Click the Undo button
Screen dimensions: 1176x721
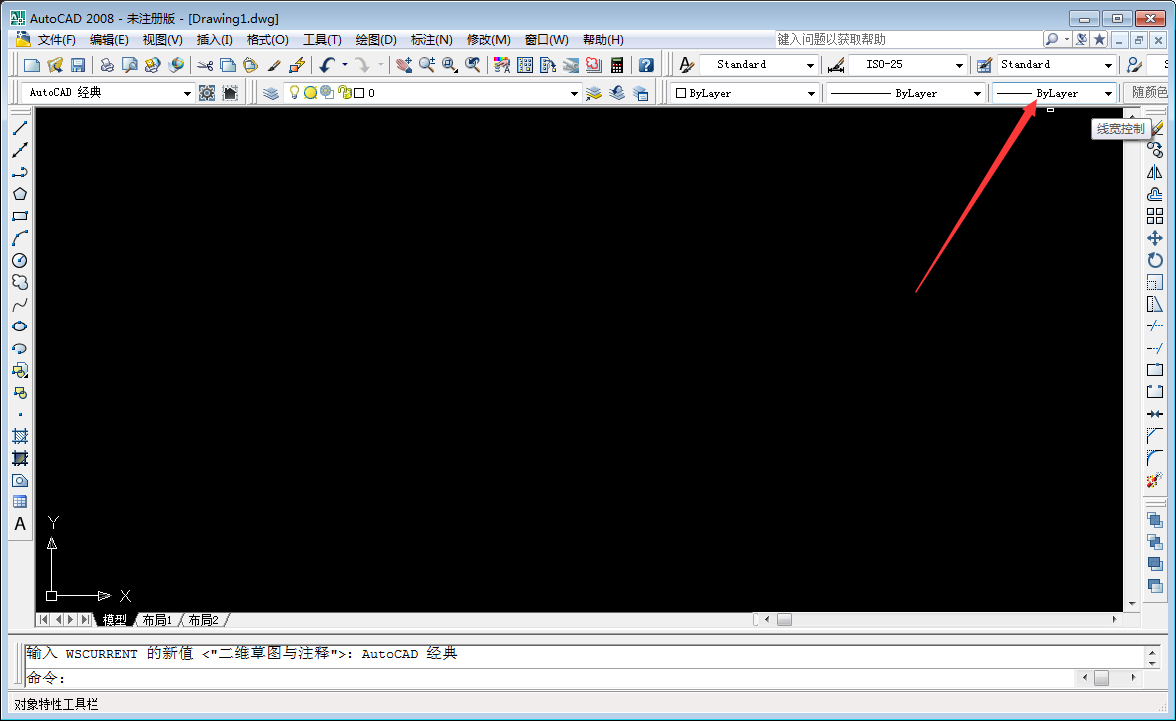click(327, 63)
